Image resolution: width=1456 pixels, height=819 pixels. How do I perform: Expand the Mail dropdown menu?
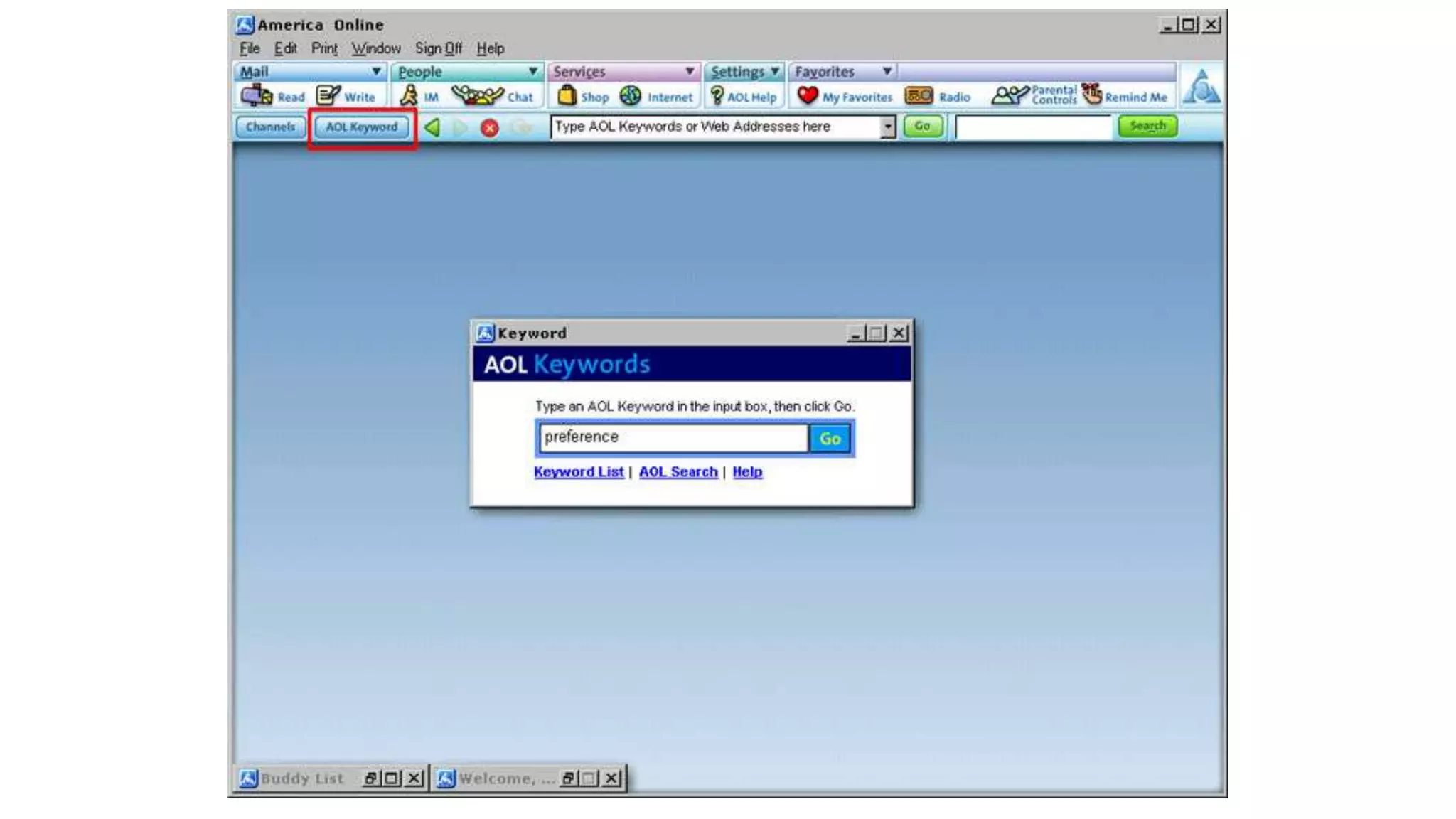(376, 72)
